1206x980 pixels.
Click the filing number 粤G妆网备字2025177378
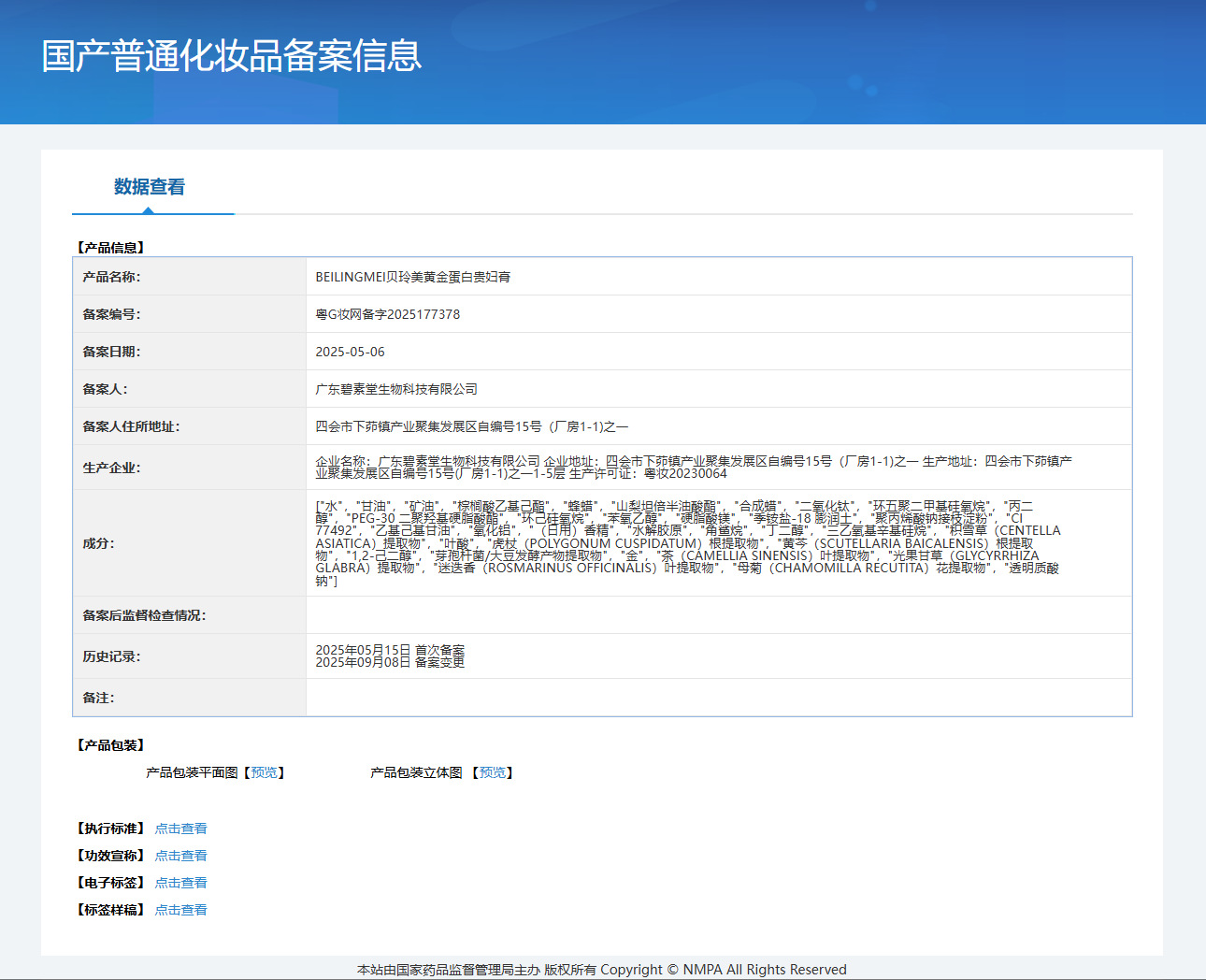(x=388, y=314)
